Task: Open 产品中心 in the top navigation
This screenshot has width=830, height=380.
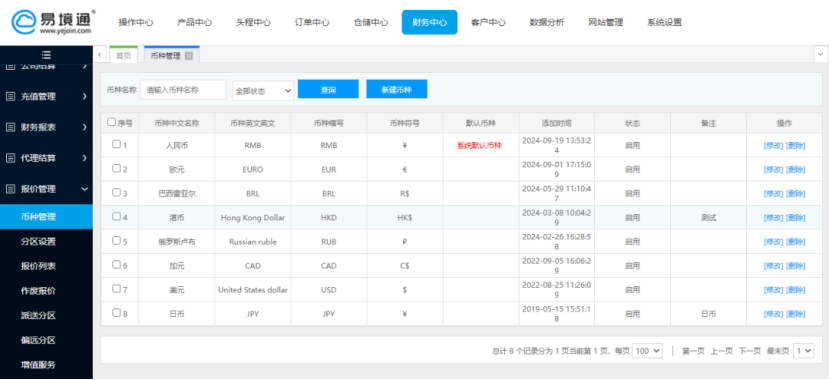Action: tap(194, 22)
